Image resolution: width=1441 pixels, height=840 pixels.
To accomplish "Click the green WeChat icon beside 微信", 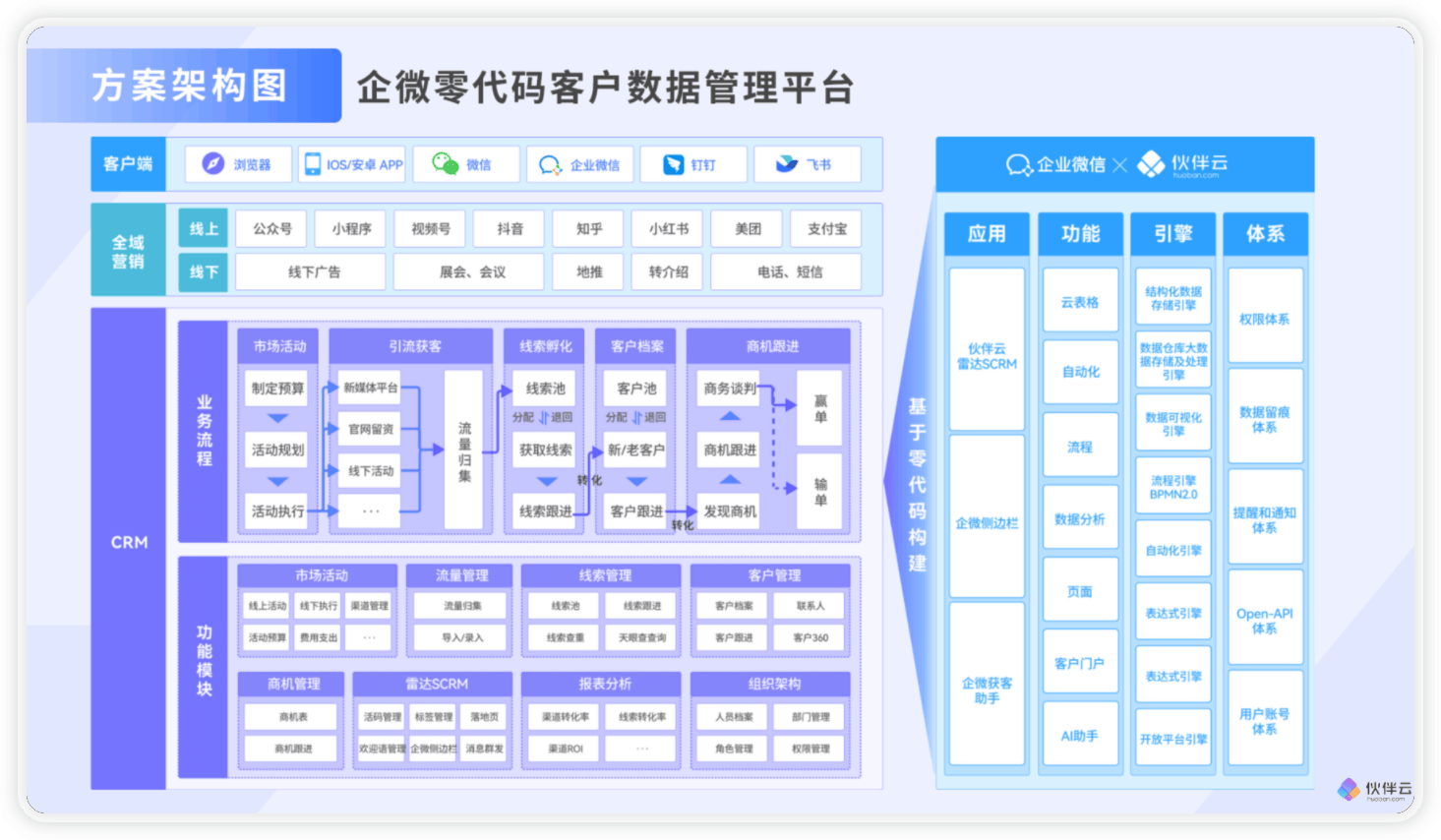I will click(x=446, y=163).
